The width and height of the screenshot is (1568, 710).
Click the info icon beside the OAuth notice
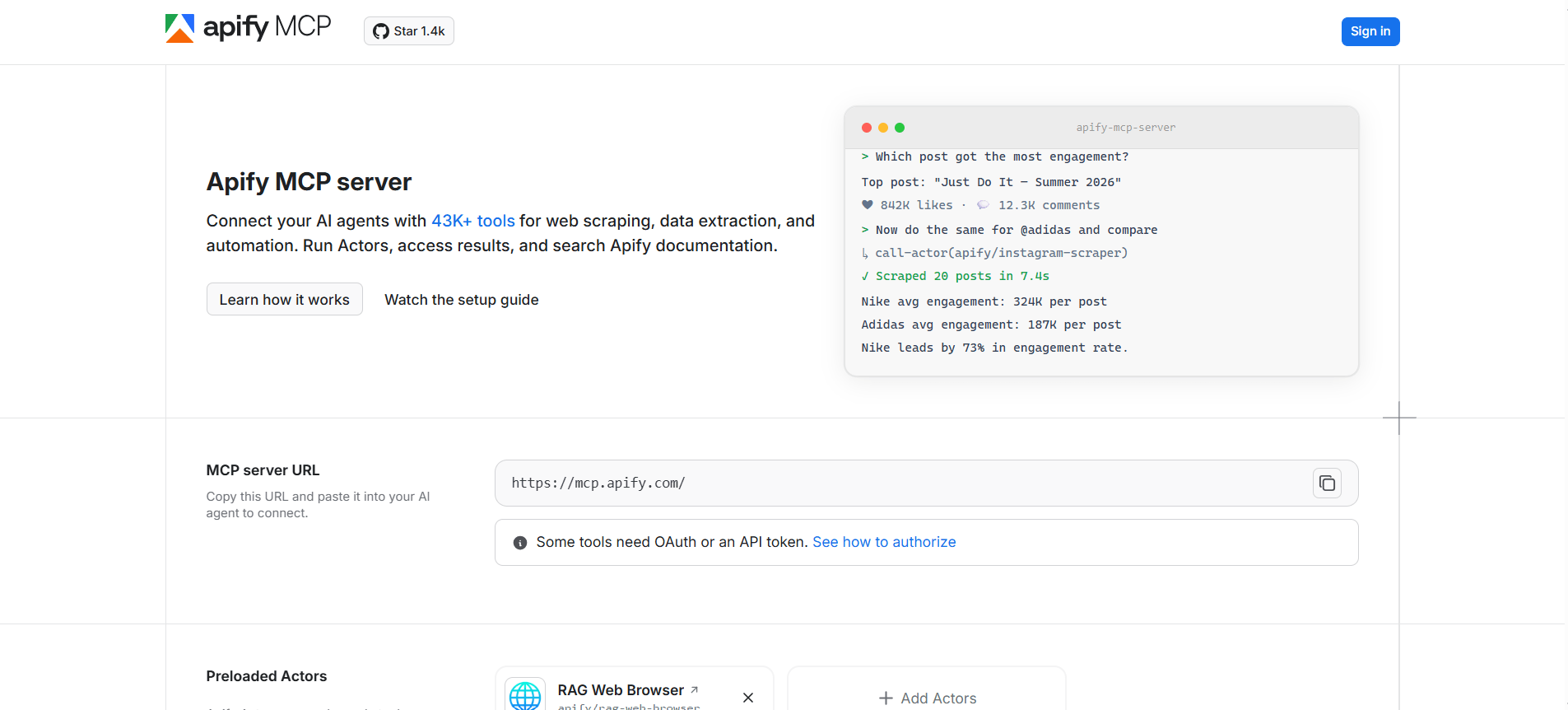tap(520, 543)
